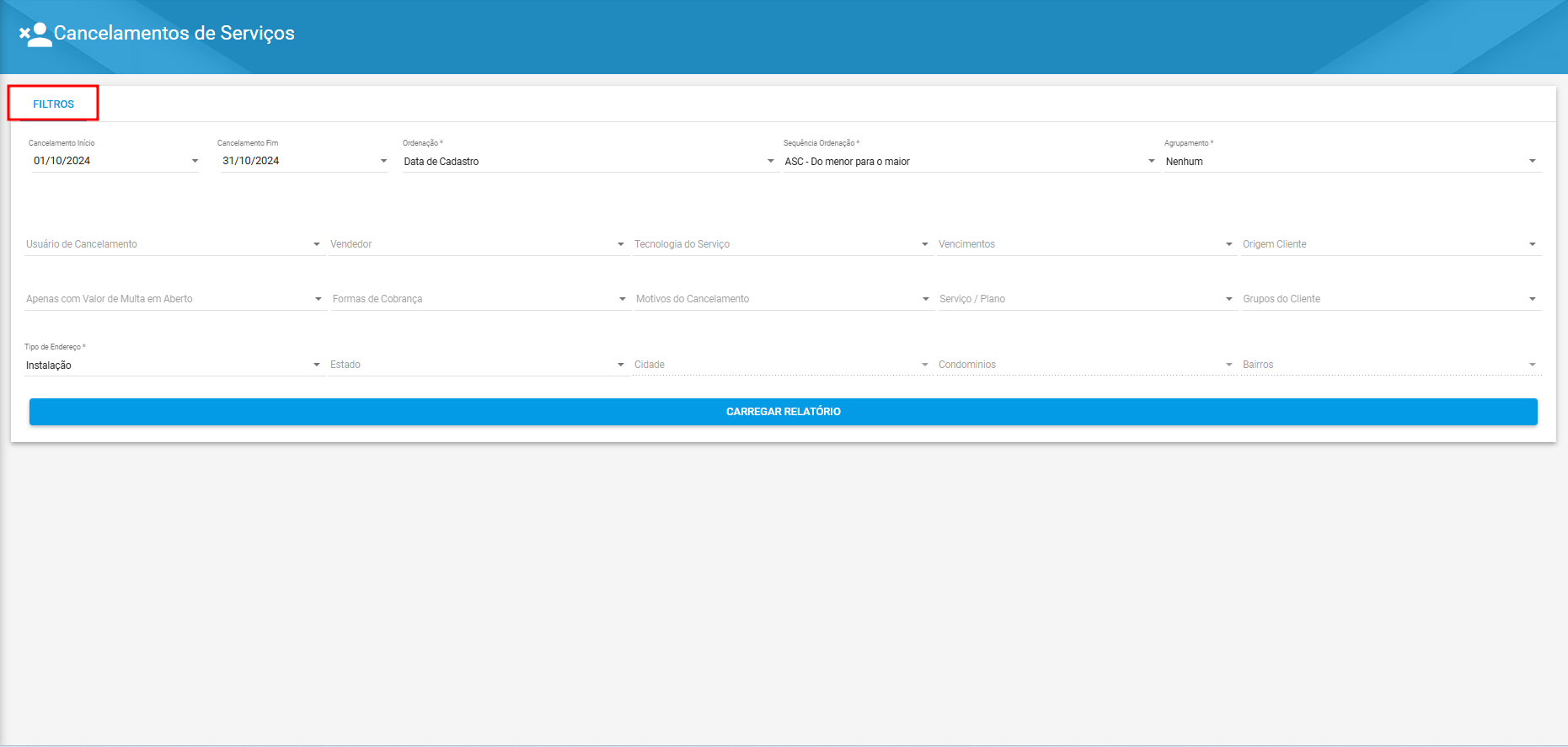Viewport: 1568px width, 747px height.
Task: Click arrow of Tipo de Endereço field
Action: (x=317, y=365)
